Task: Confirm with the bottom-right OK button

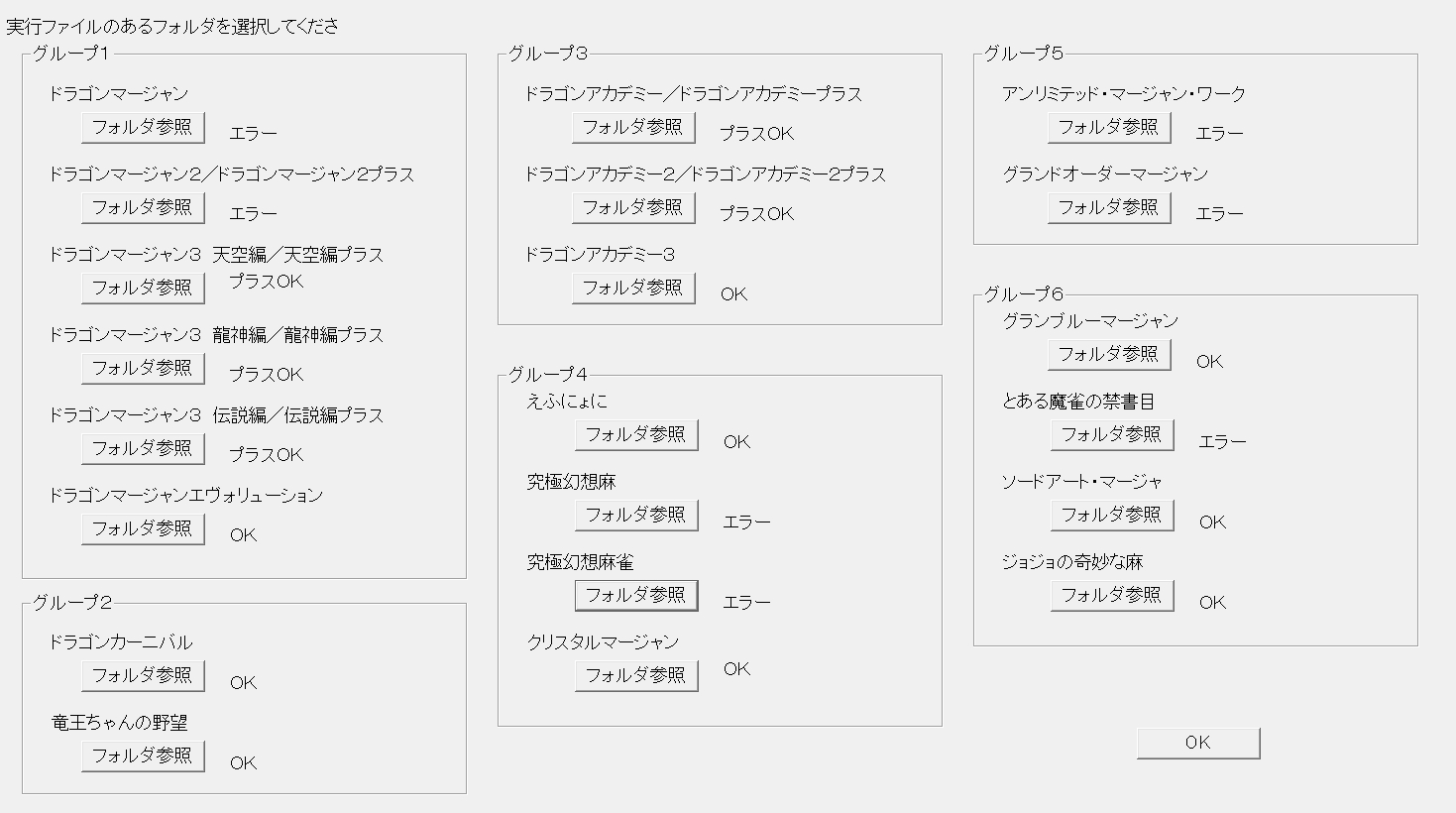Action: tap(1197, 743)
